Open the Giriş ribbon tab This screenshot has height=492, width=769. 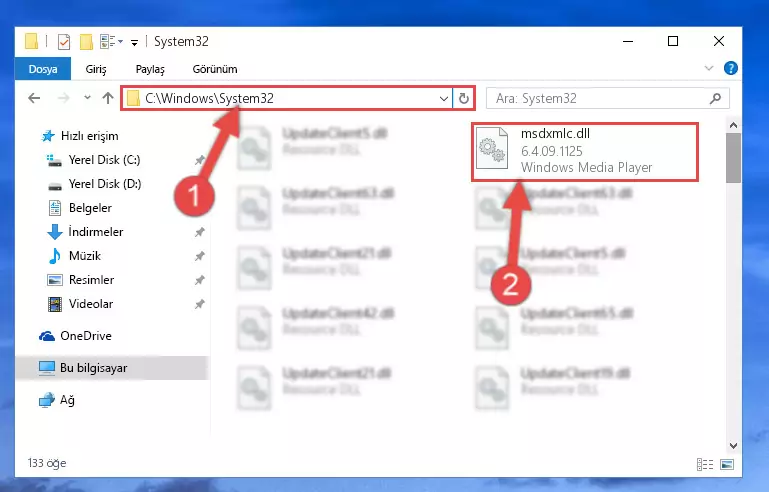tap(96, 69)
